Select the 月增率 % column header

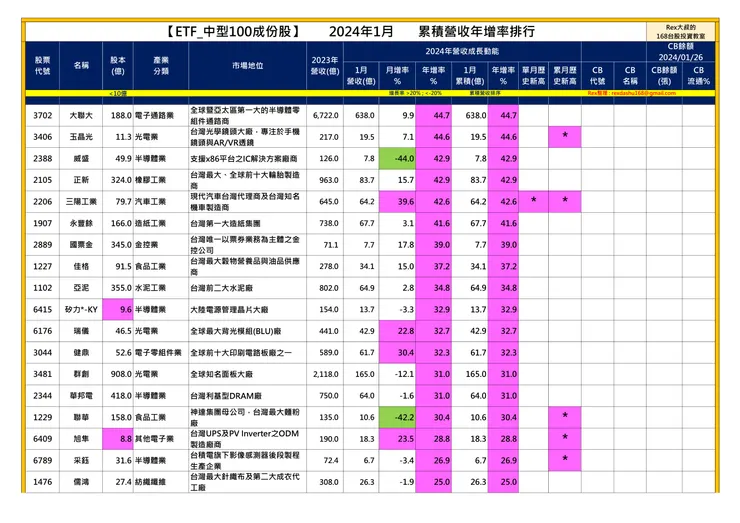tap(397, 76)
